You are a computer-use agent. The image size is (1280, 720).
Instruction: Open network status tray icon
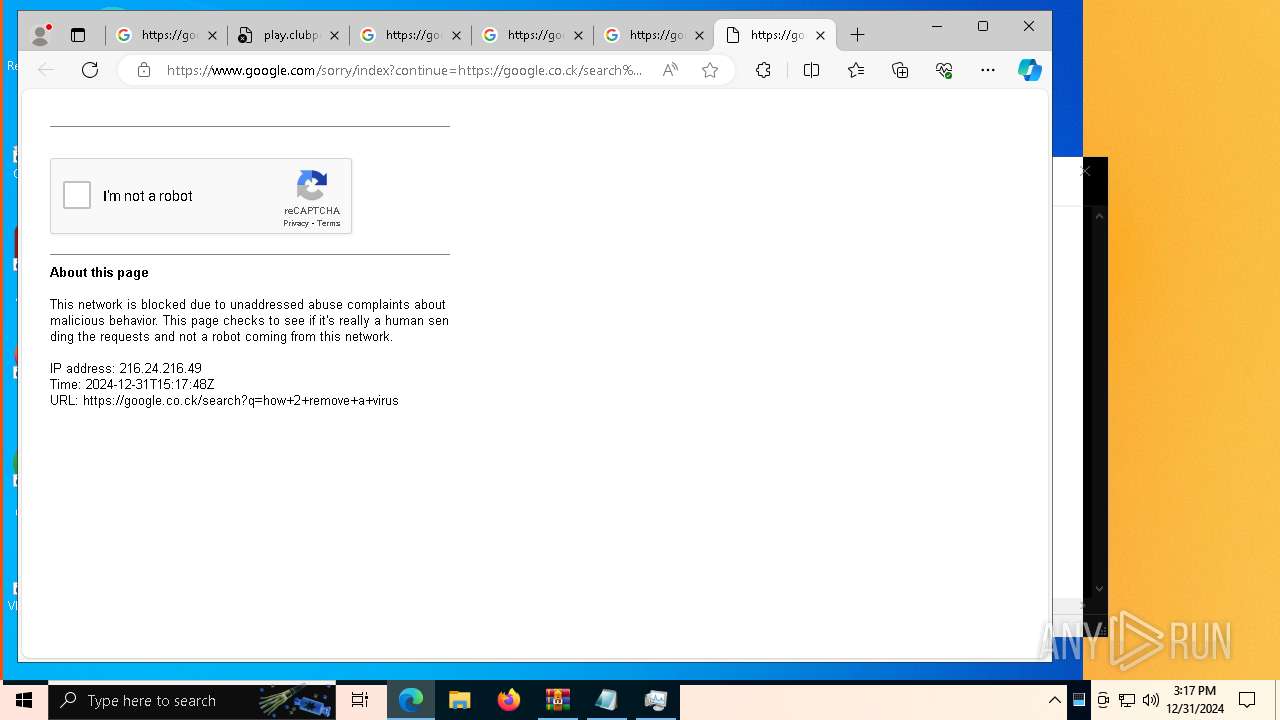[x=1127, y=700]
